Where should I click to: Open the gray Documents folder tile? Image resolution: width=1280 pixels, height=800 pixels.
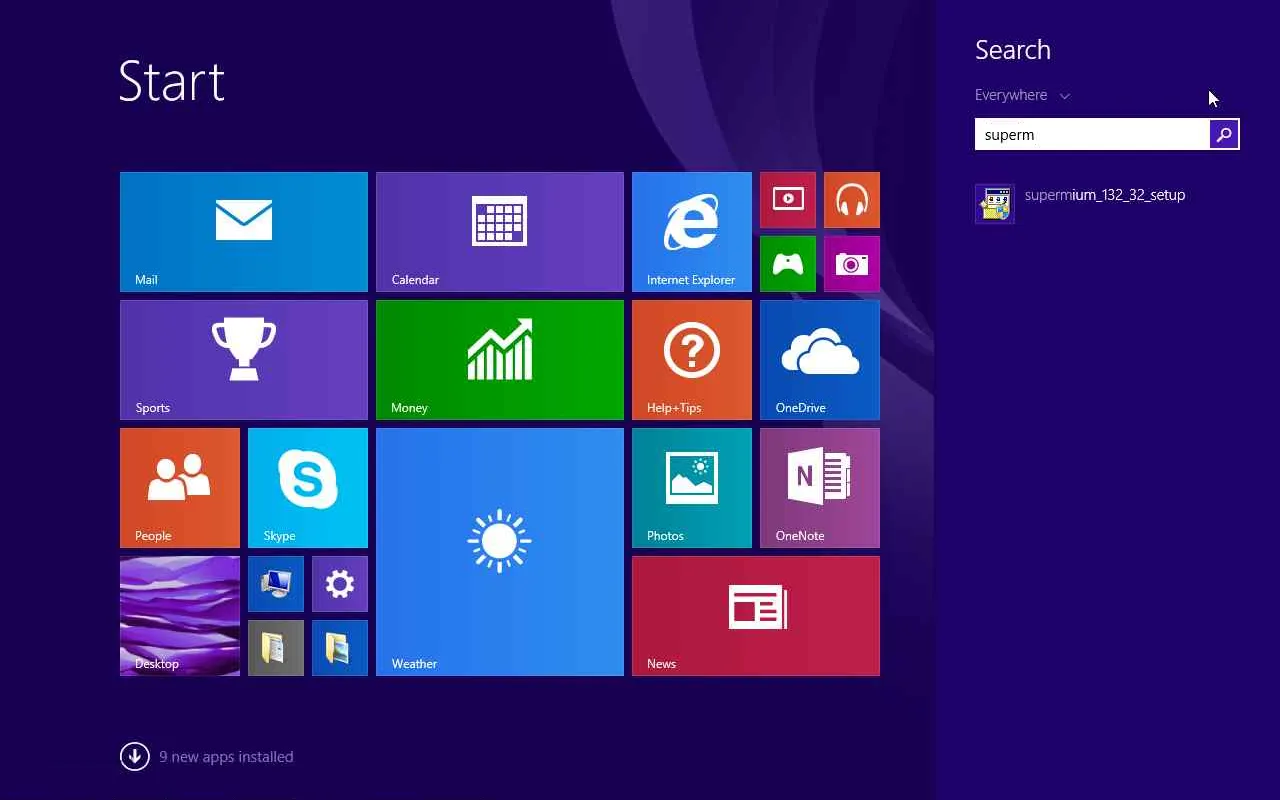[276, 648]
